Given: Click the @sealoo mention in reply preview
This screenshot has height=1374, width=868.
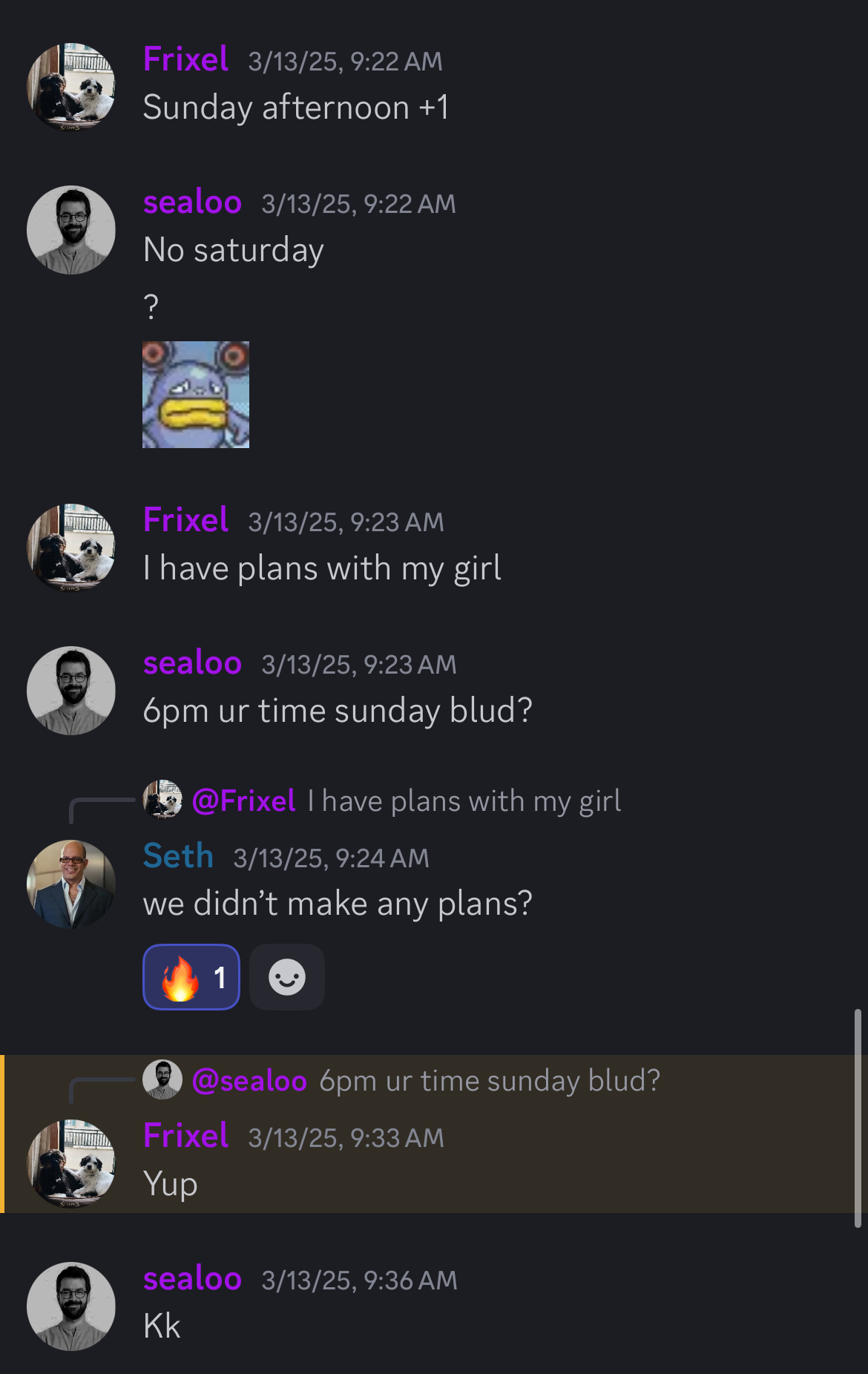Looking at the screenshot, I should pyautogui.click(x=249, y=1081).
